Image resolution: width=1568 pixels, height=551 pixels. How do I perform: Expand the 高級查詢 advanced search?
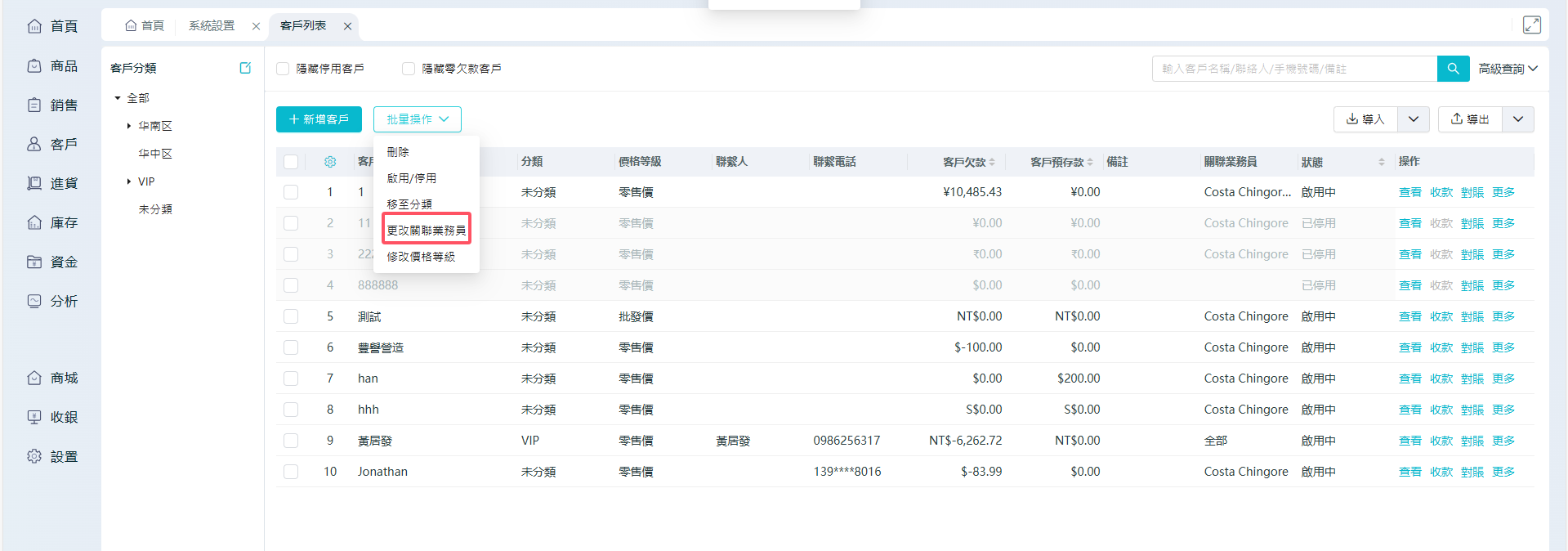pyautogui.click(x=1508, y=69)
